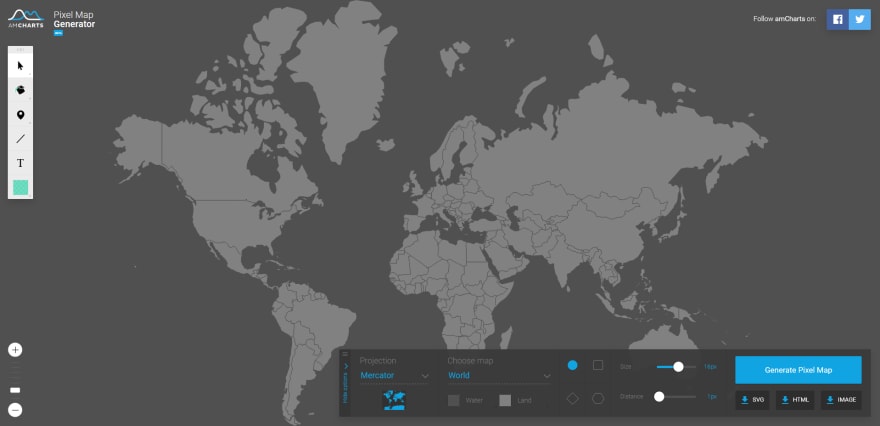Collapse panel via Hide options arrow

[345, 366]
